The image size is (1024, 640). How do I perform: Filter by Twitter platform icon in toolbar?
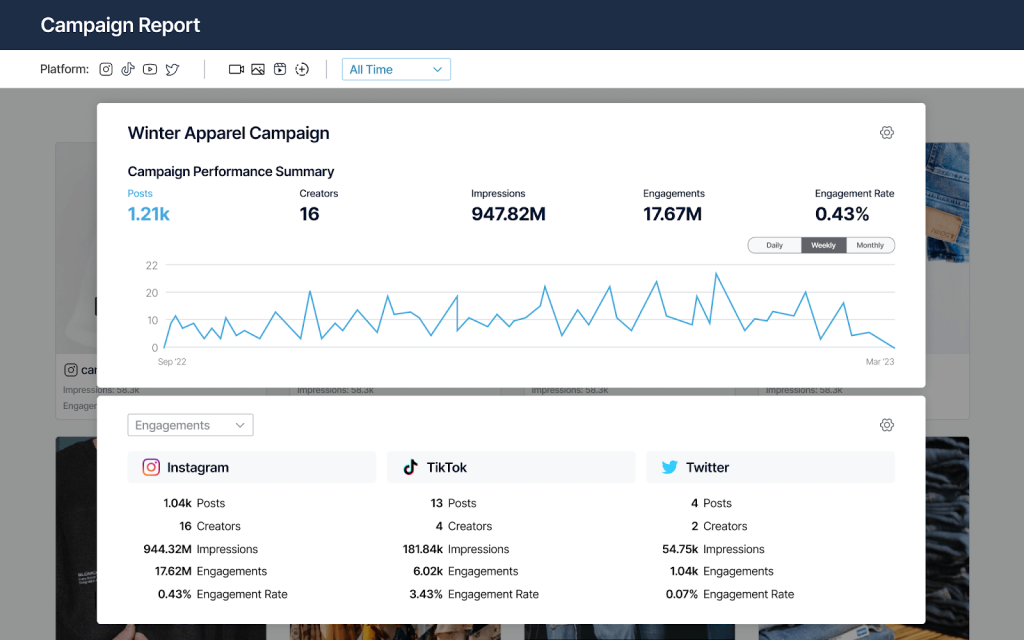coord(172,69)
